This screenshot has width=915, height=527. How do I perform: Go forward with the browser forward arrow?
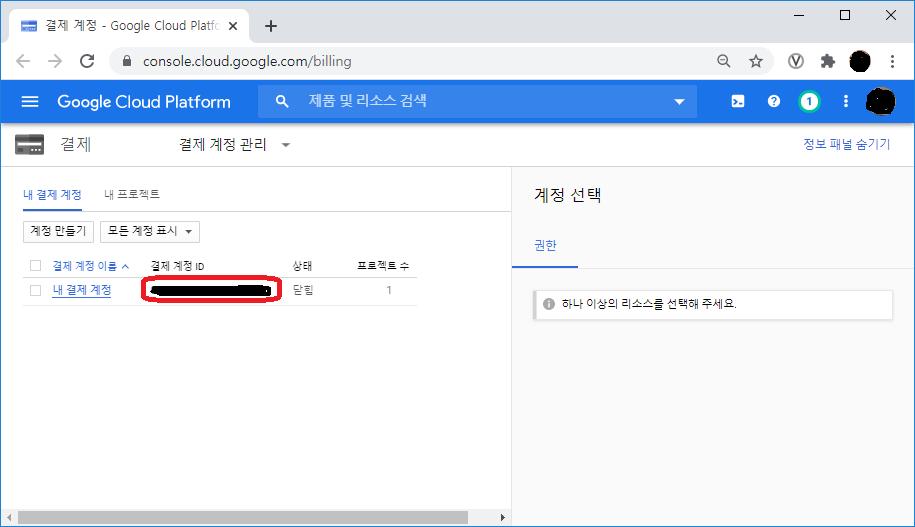(x=55, y=61)
